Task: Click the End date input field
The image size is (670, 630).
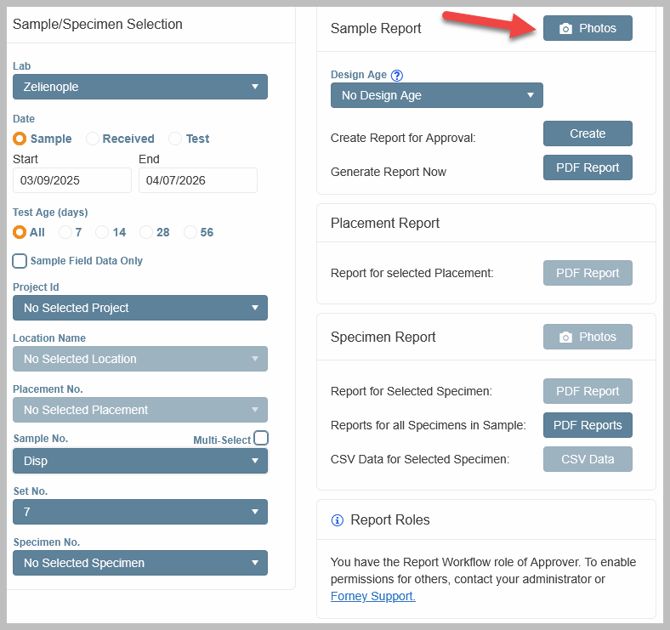Action: click(x=197, y=181)
